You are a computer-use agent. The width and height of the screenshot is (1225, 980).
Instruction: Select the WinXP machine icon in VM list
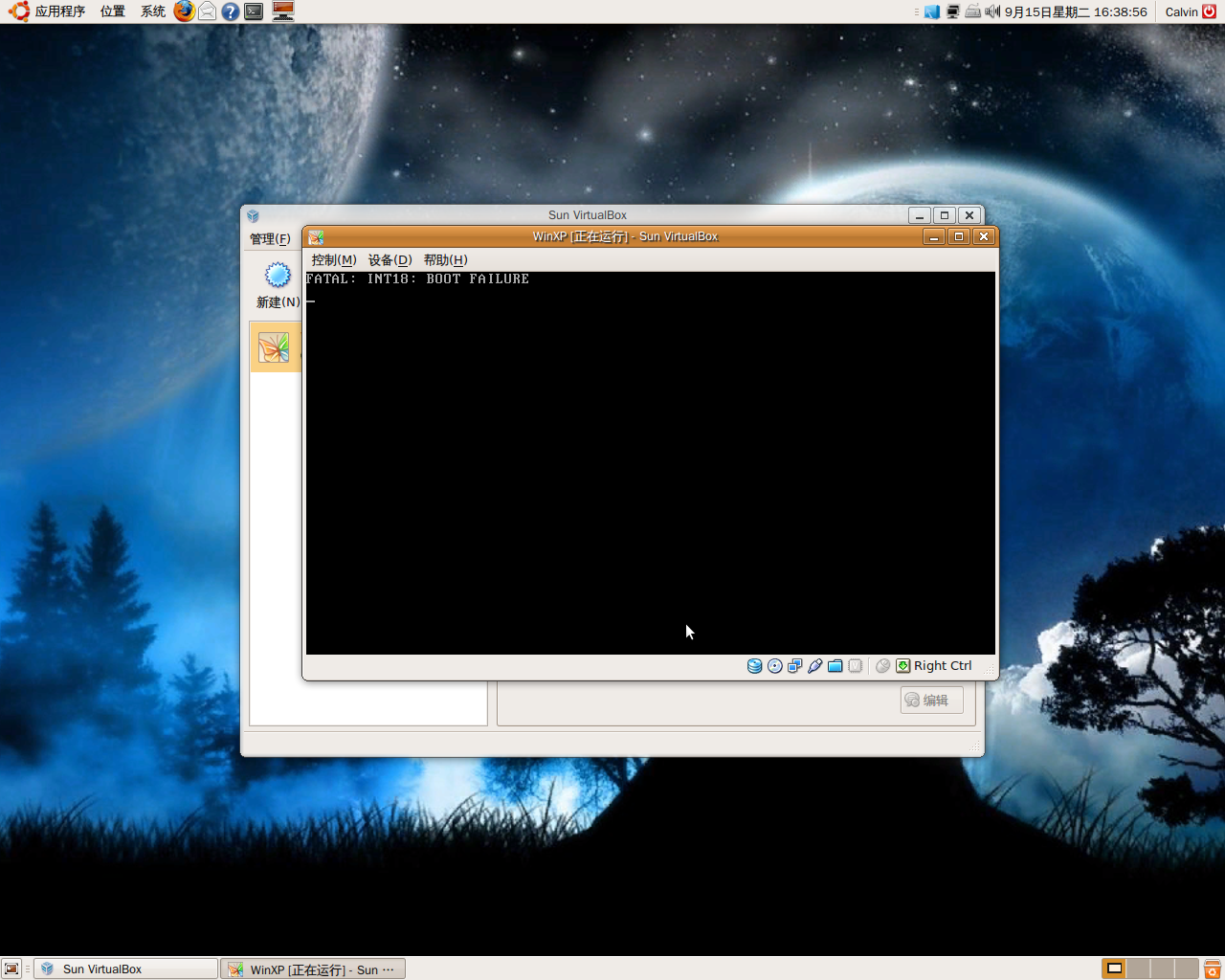click(274, 346)
